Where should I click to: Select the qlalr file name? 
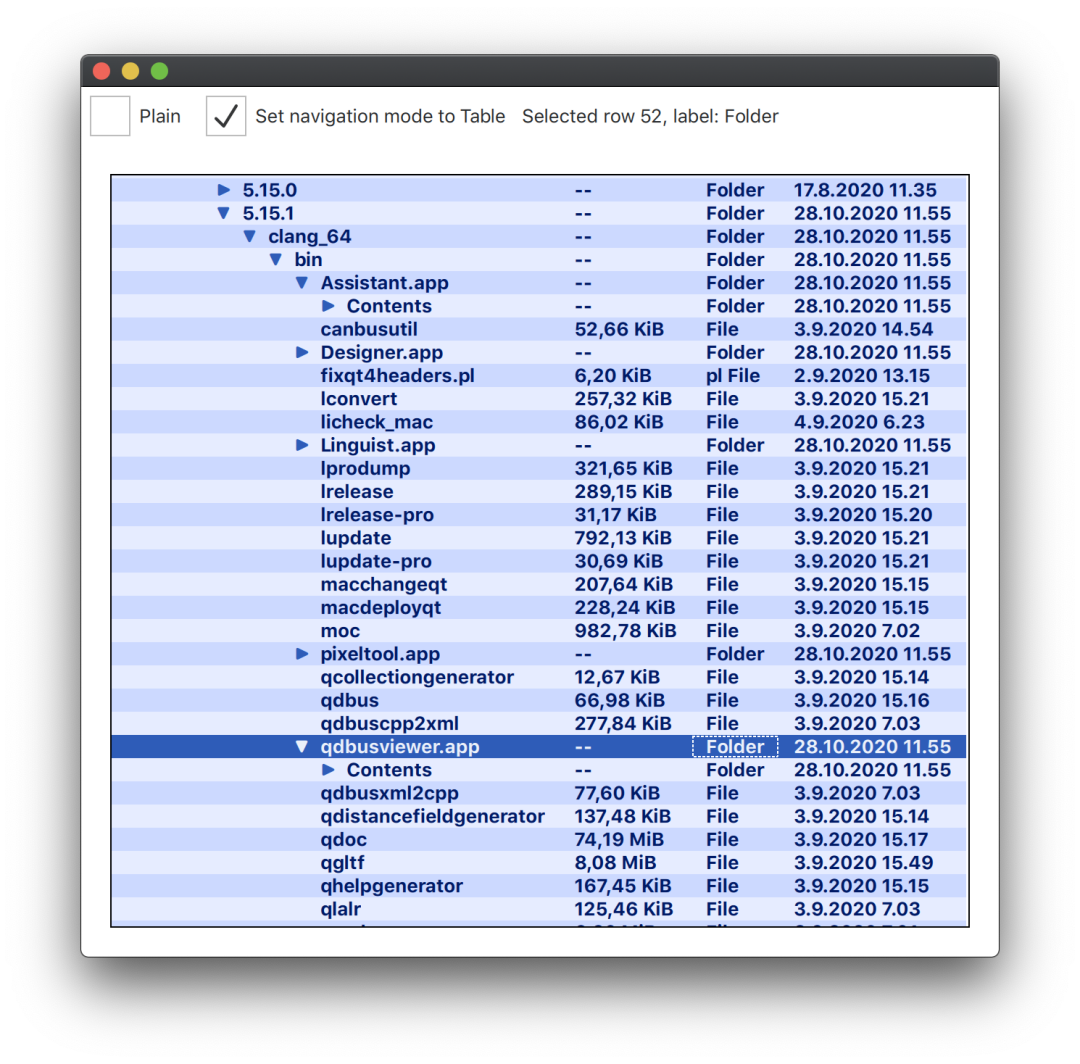pyautogui.click(x=341, y=908)
